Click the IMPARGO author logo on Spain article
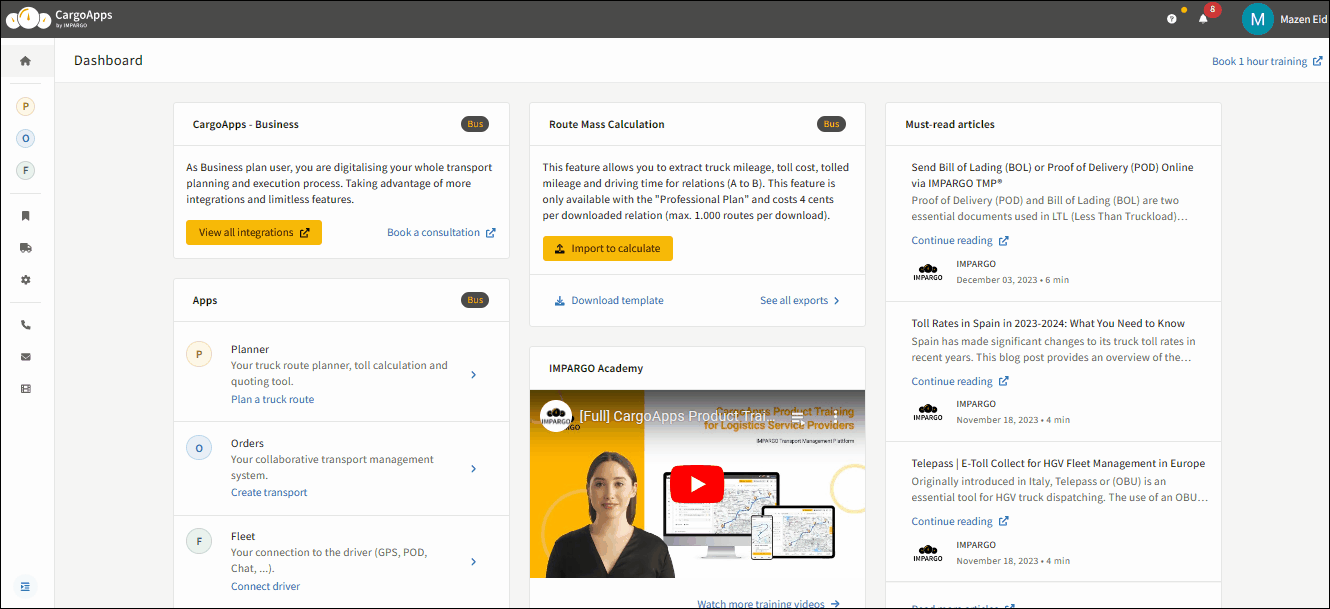This screenshot has height=609, width=1330. pyautogui.click(x=928, y=412)
